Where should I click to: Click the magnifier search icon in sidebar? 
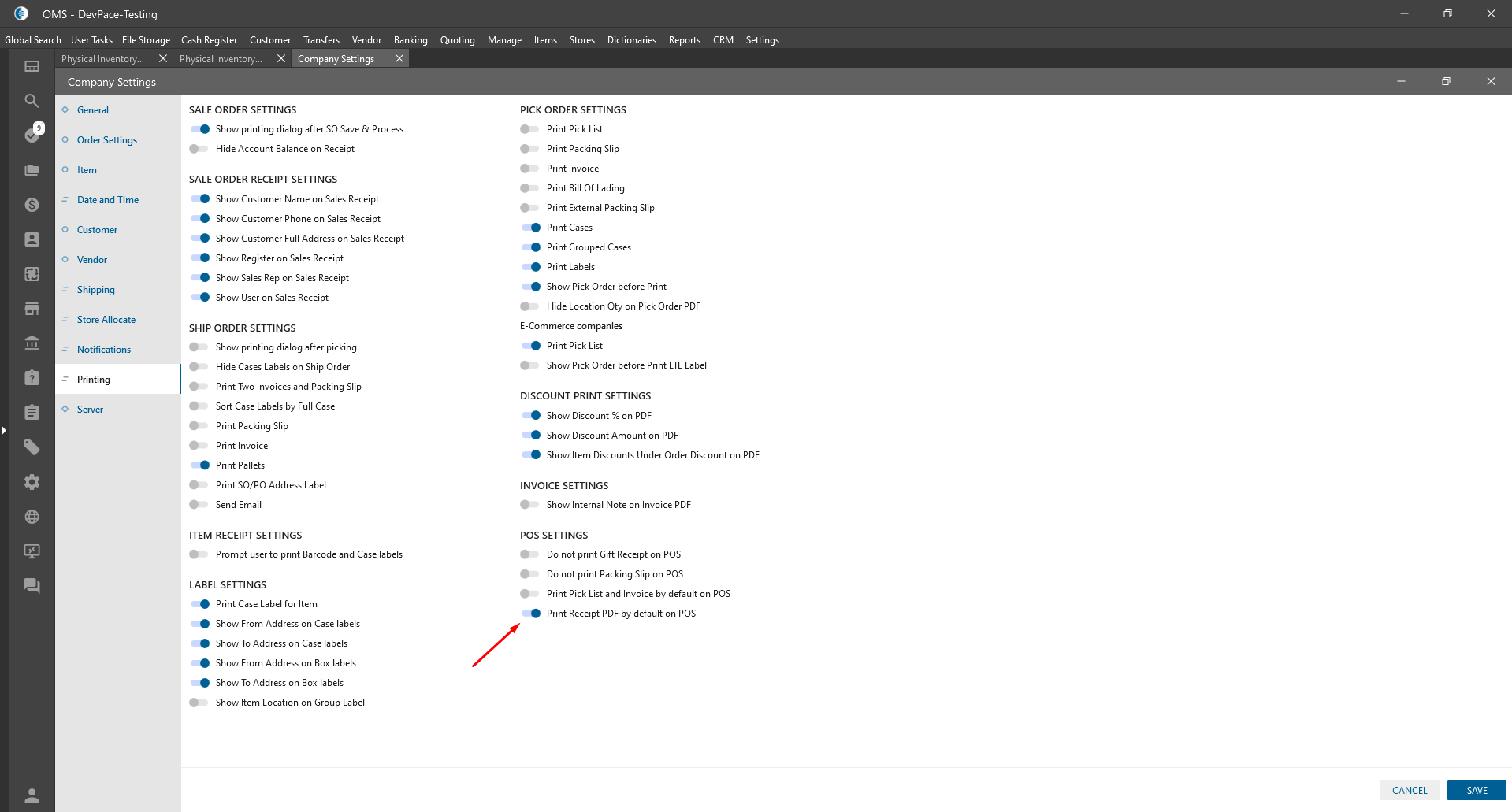(32, 101)
